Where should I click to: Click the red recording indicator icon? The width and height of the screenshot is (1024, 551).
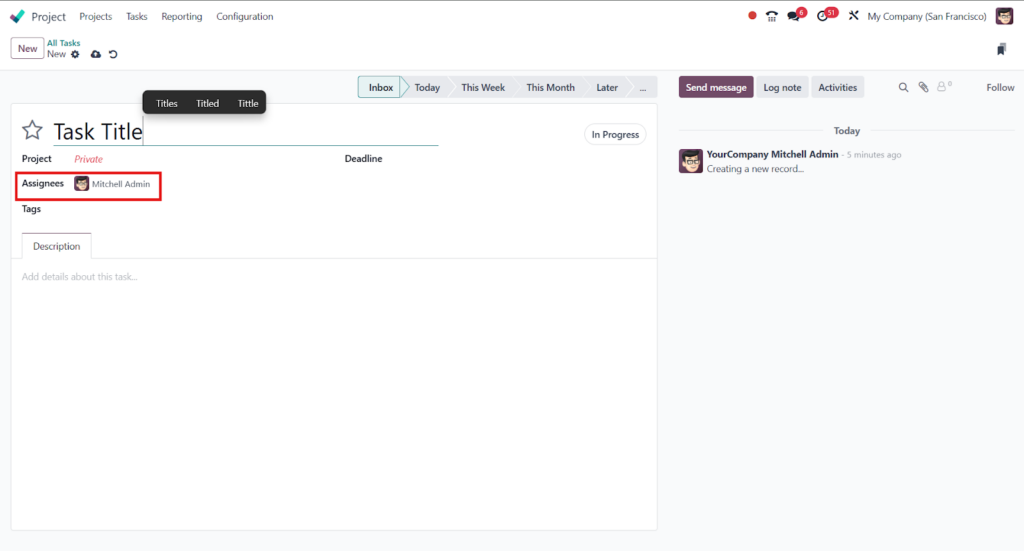tap(752, 16)
